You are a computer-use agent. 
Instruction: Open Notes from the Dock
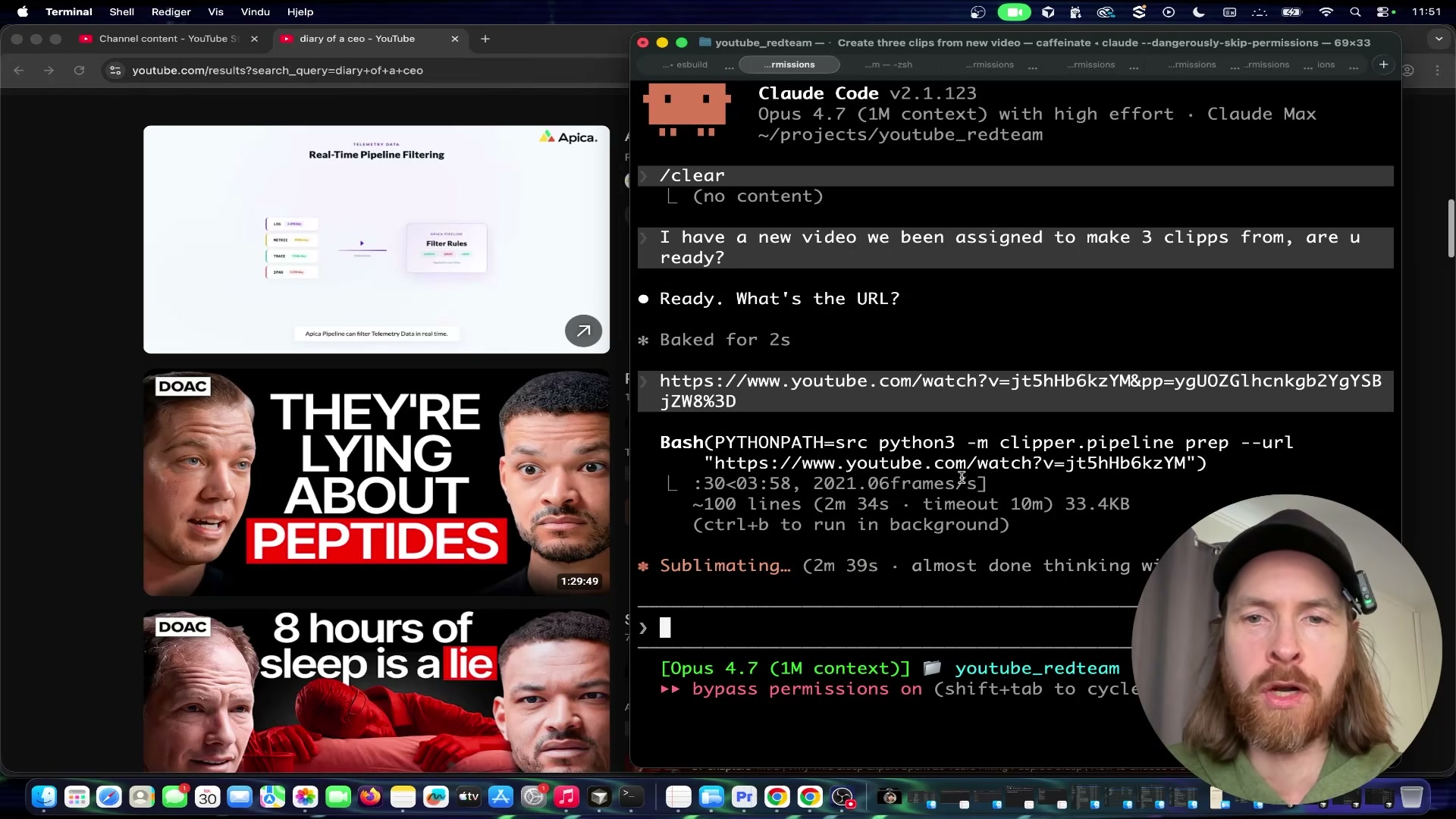[403, 797]
